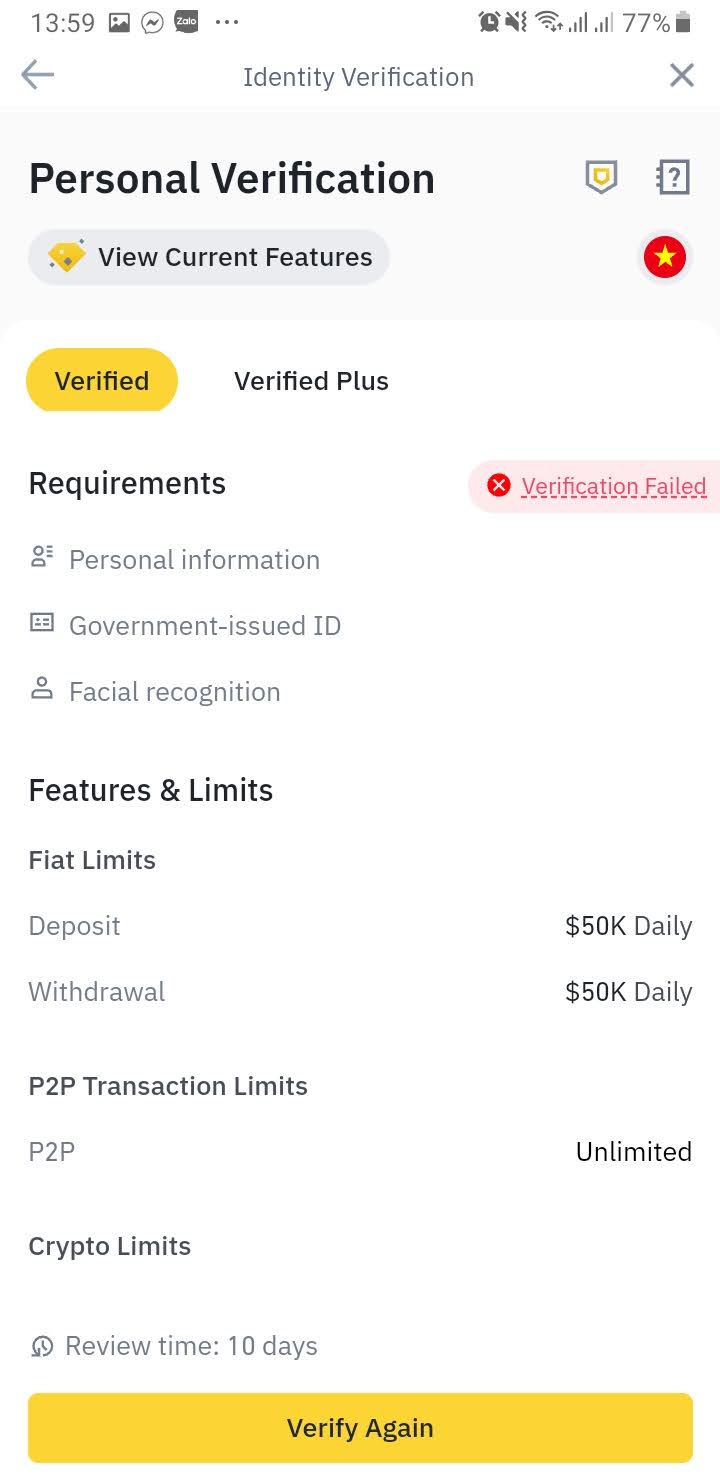Tap the Personal information requirement icon
Viewport: 720px width, 1480px height.
pyautogui.click(x=42, y=558)
